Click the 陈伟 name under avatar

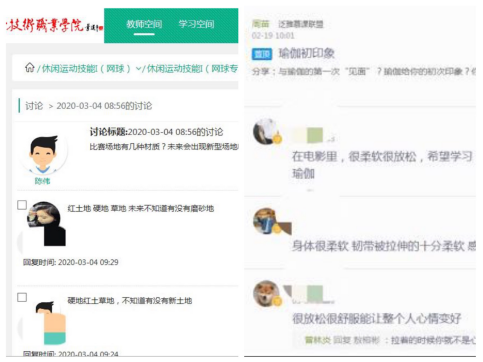[x=42, y=181]
